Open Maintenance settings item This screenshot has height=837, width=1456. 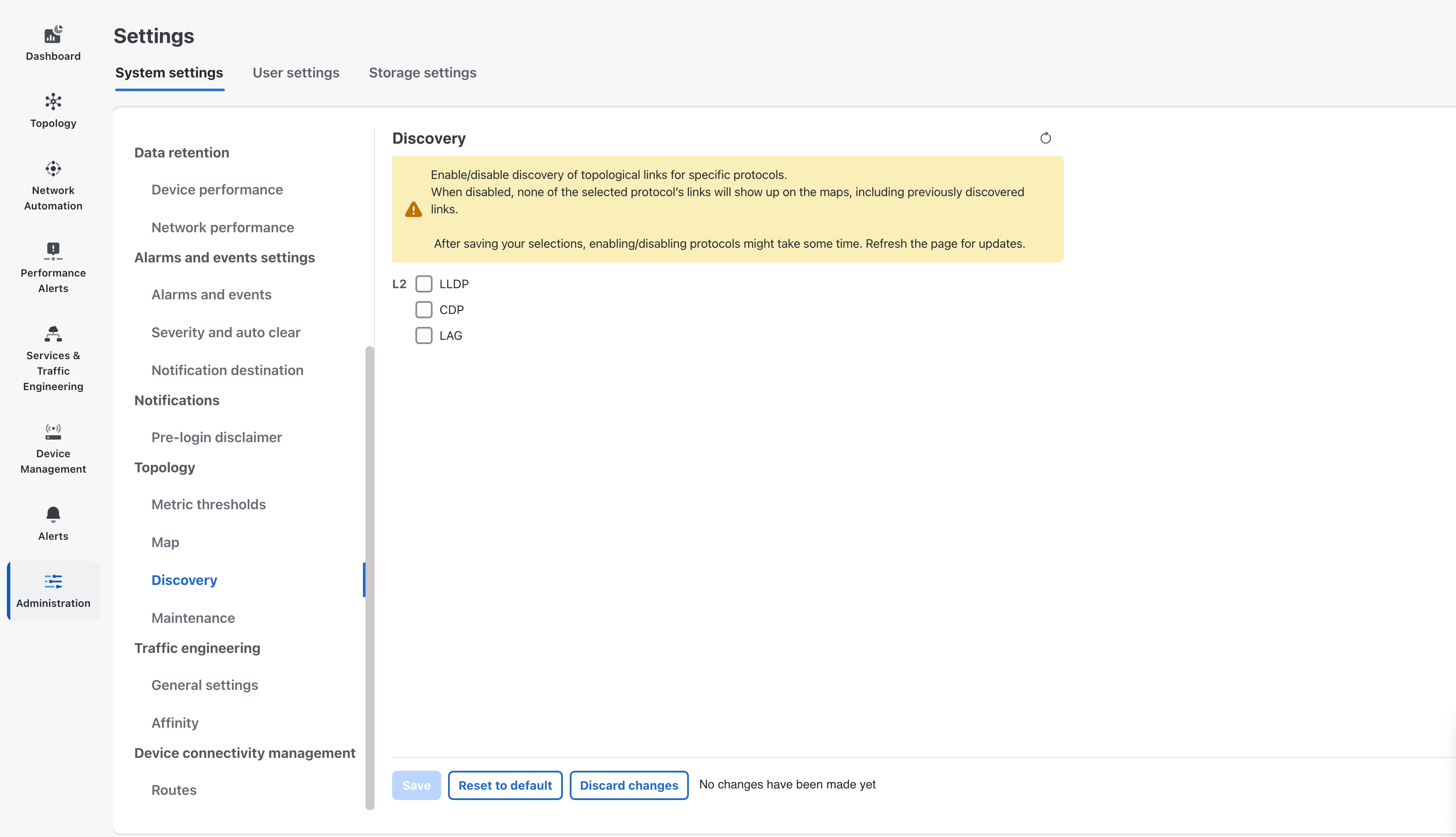click(x=193, y=619)
